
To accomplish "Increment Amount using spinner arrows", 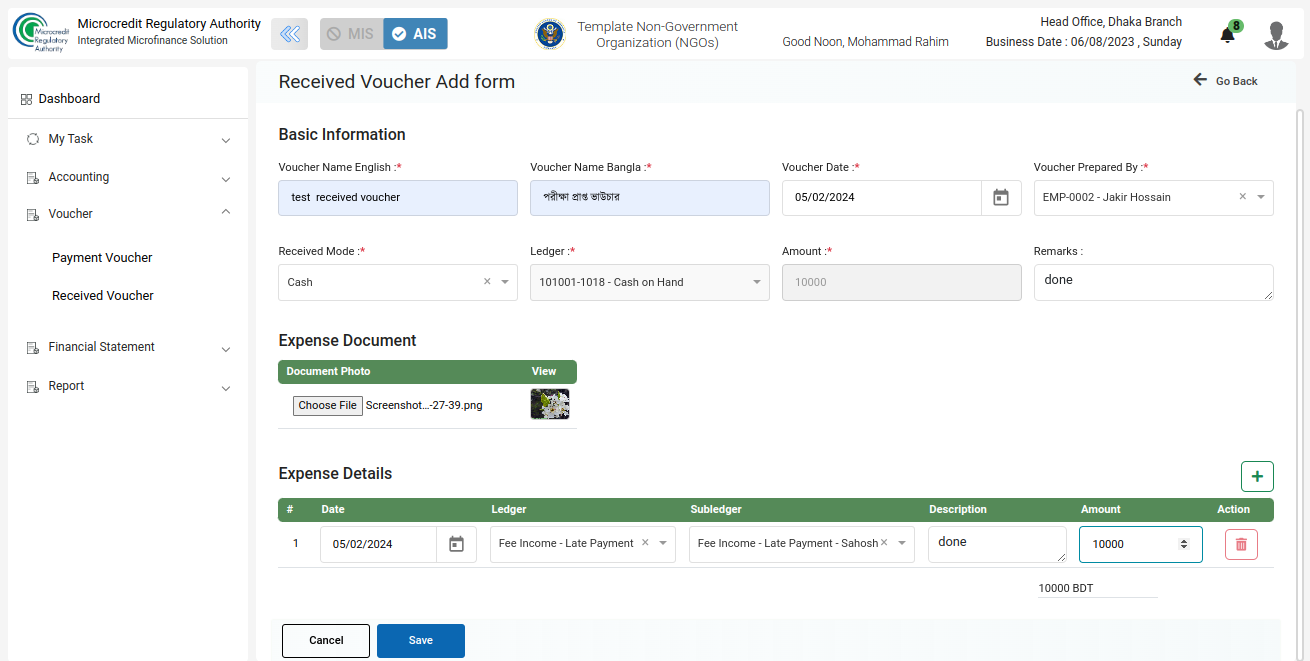I will (1184, 541).
